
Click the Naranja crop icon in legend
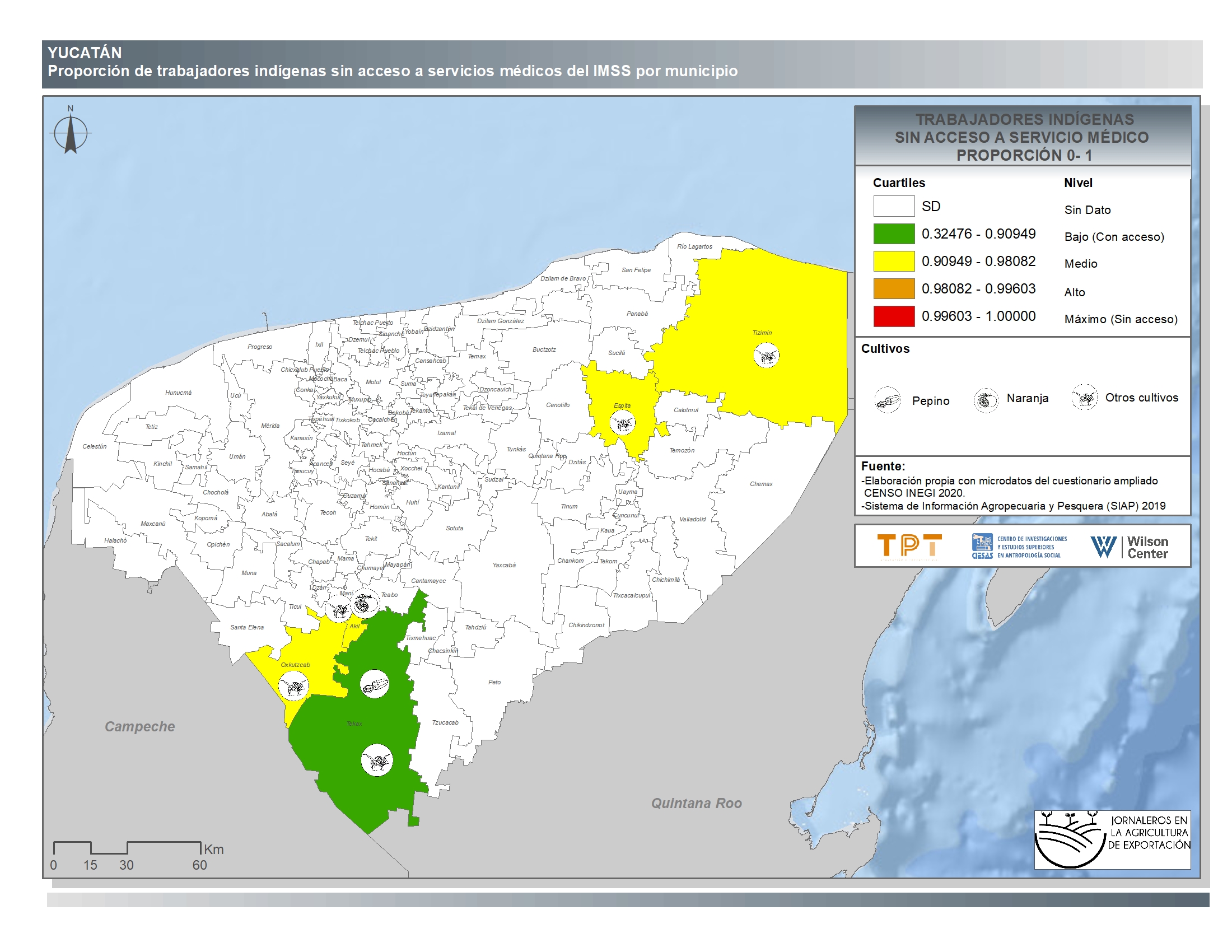[986, 400]
